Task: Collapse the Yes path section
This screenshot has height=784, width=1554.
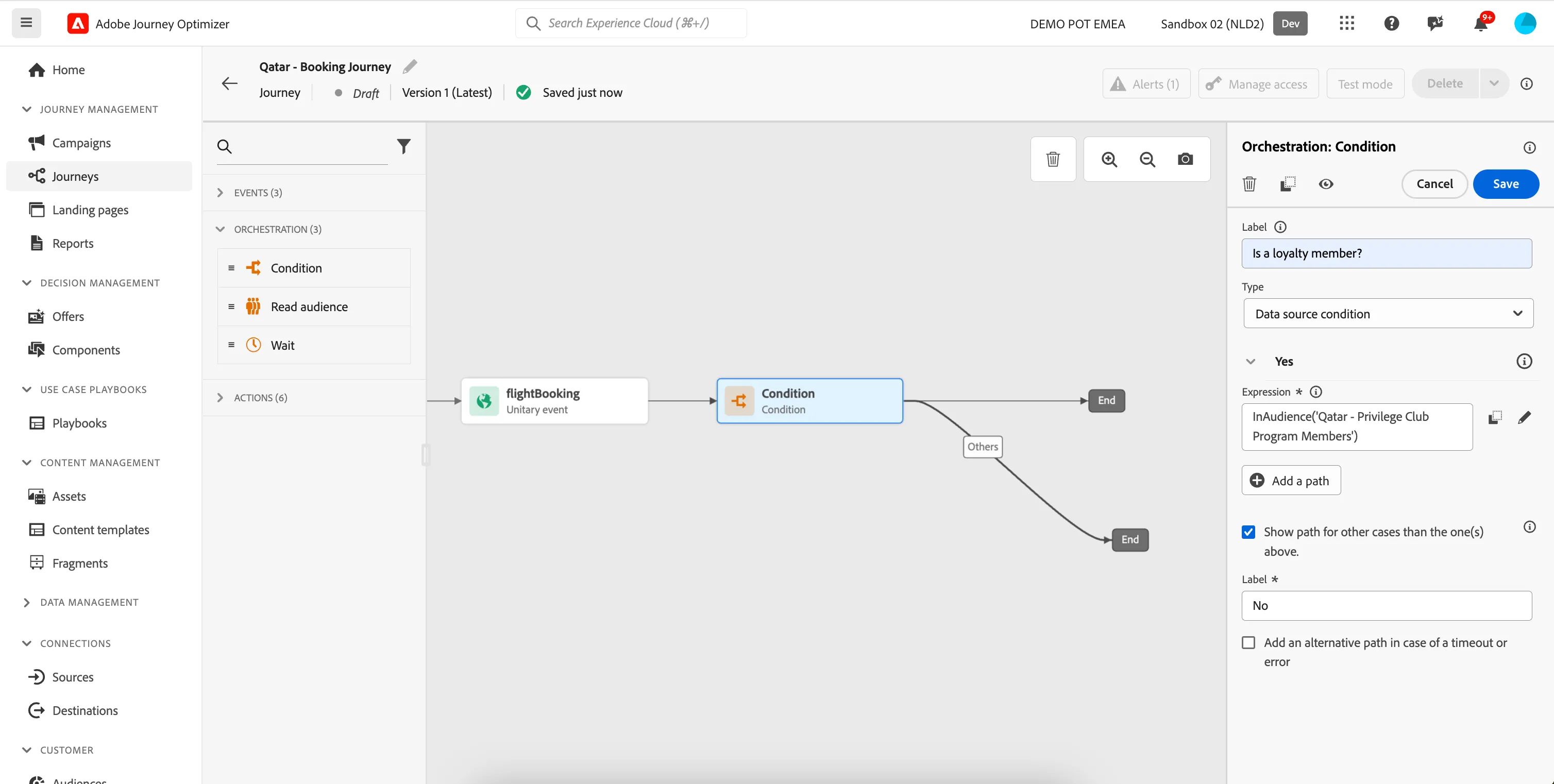Action: (1251, 361)
